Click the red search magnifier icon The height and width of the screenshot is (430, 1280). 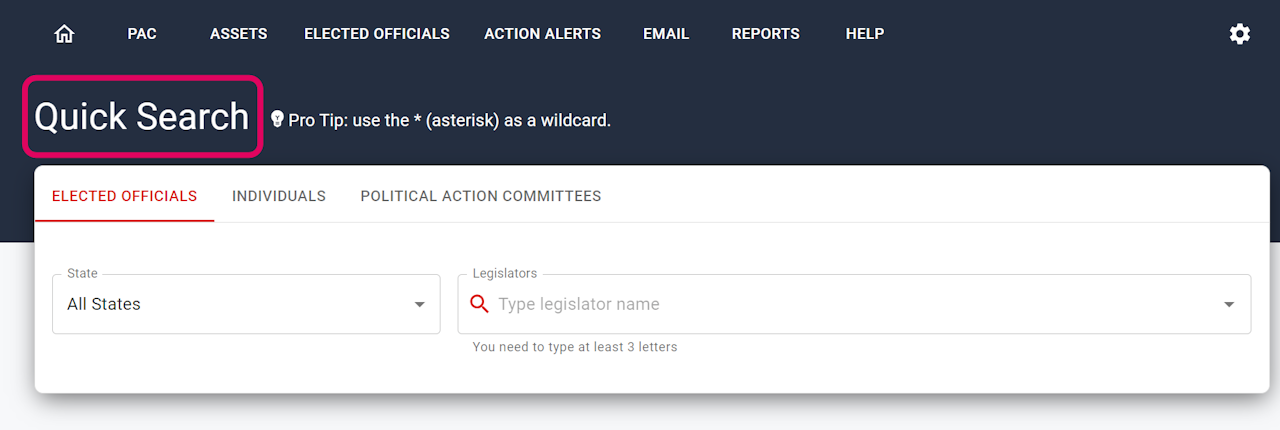479,304
